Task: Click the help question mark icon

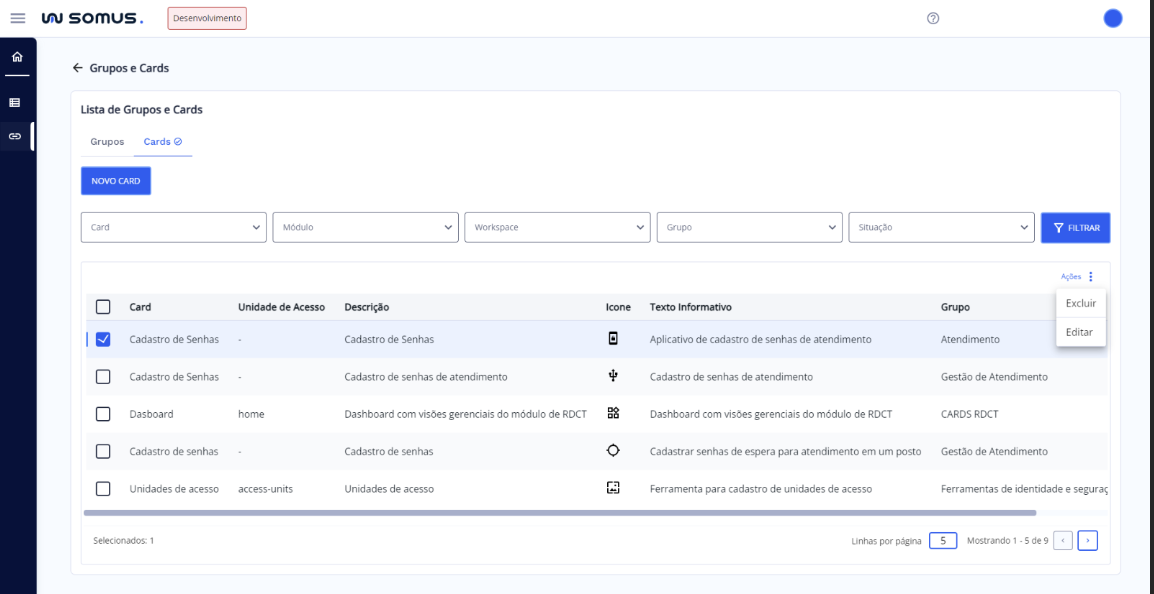Action: [x=933, y=18]
